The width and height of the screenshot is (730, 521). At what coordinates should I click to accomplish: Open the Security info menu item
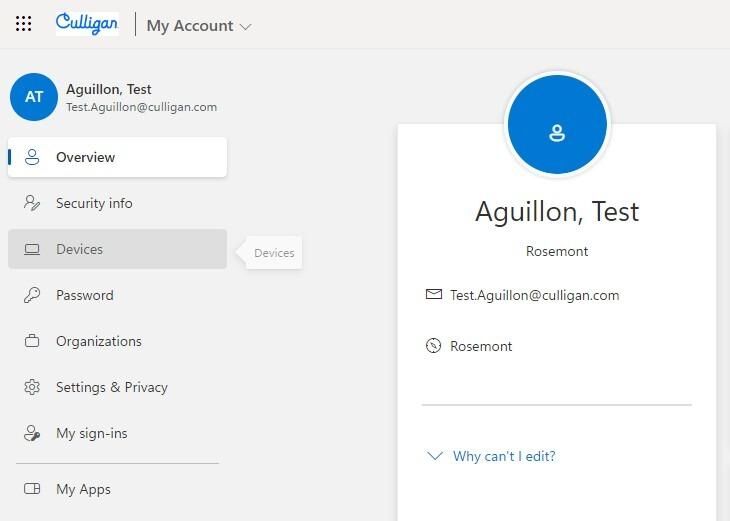(94, 203)
